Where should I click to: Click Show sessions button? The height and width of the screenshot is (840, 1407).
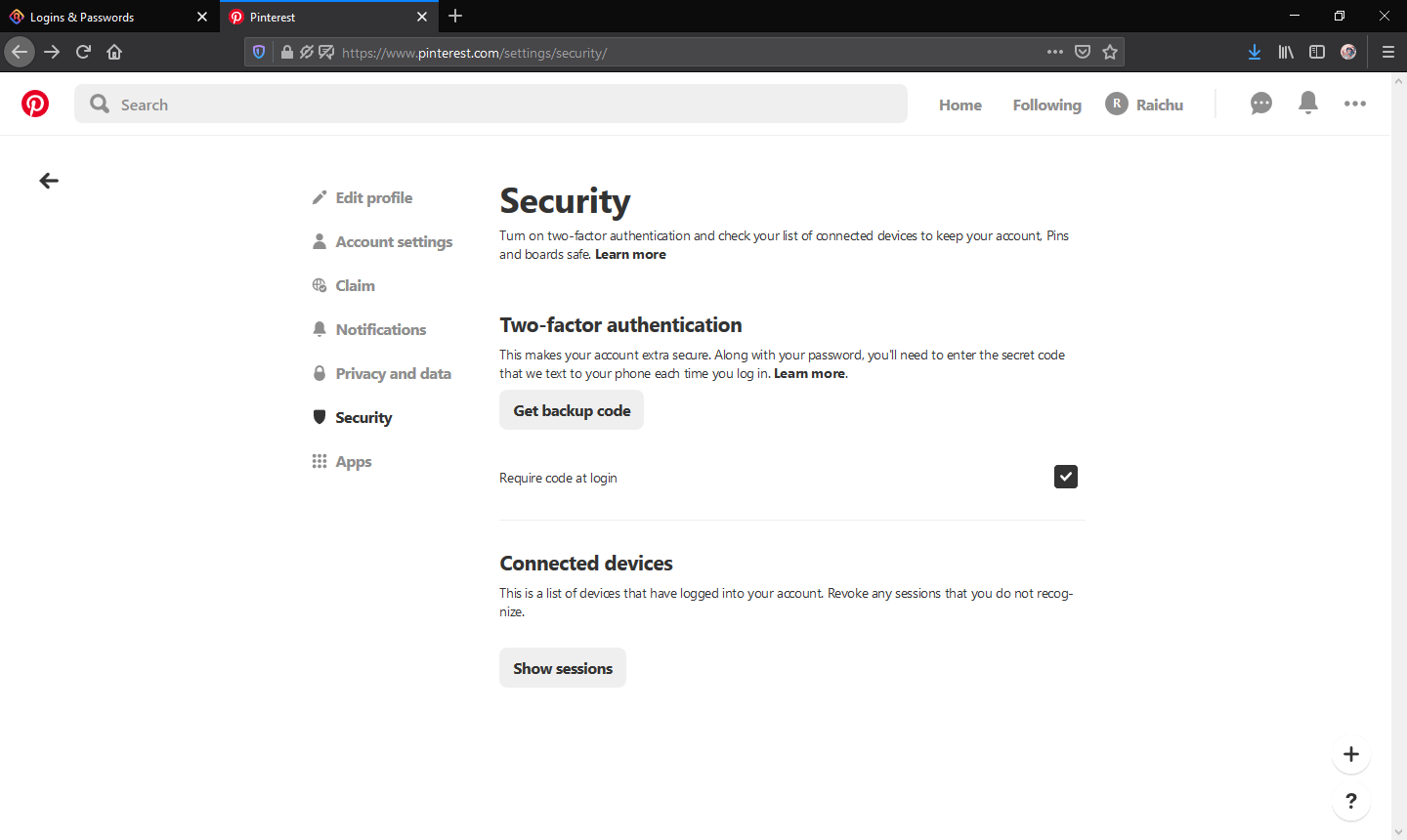(x=563, y=668)
